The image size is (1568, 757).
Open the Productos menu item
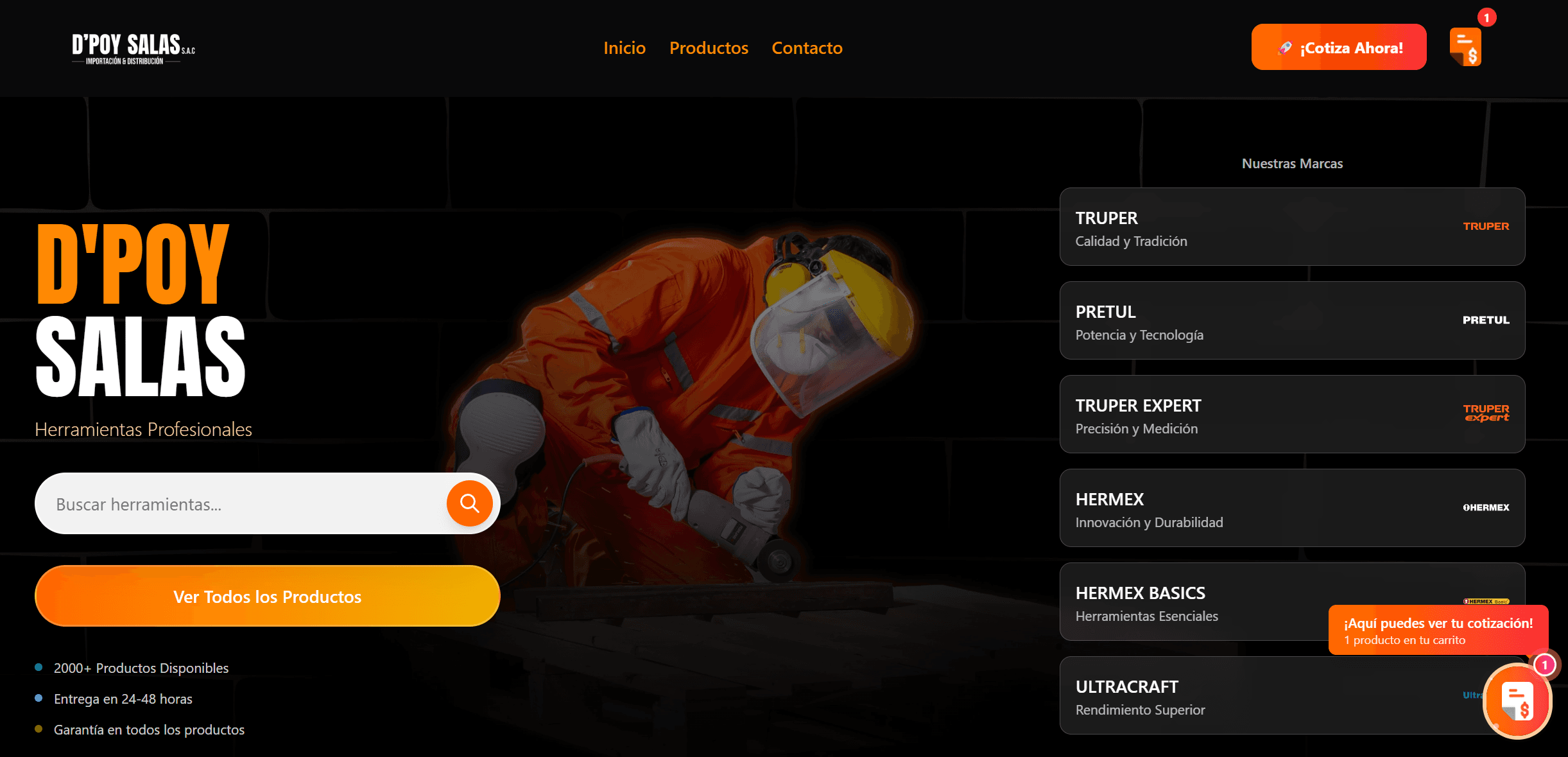tap(709, 48)
